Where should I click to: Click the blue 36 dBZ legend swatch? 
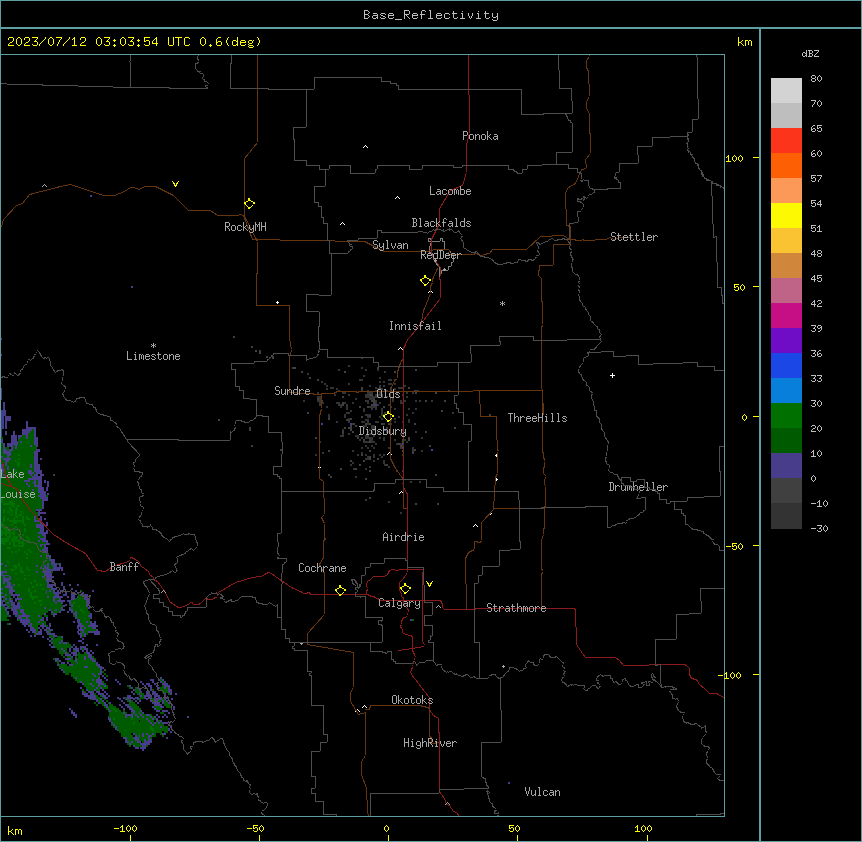[786, 365]
